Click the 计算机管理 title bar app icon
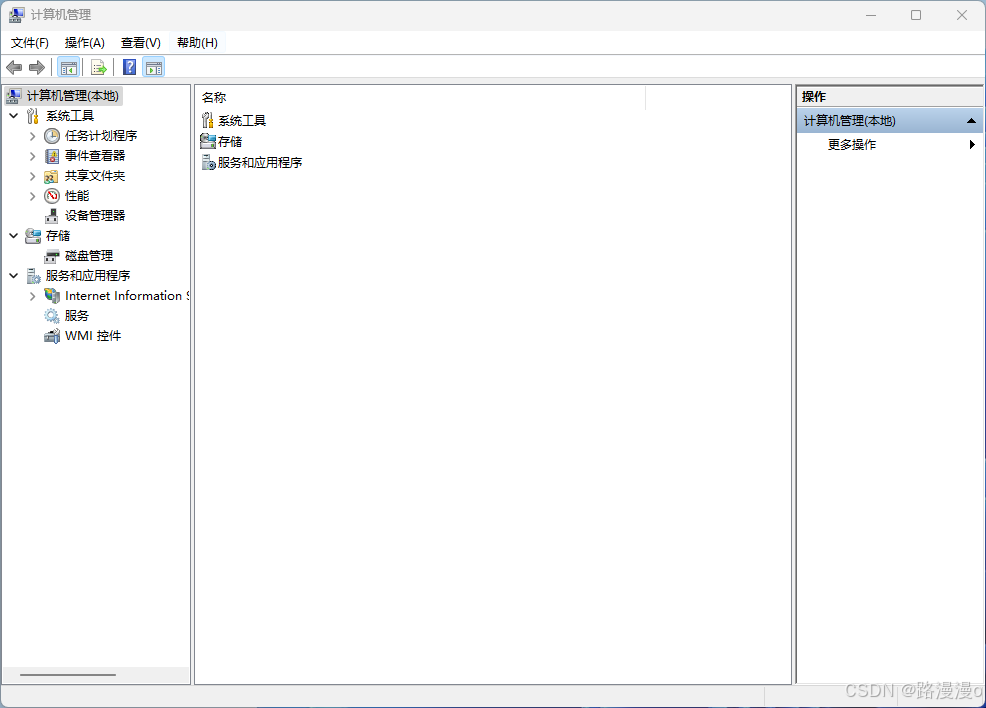The height and width of the screenshot is (708, 986). 16,14
